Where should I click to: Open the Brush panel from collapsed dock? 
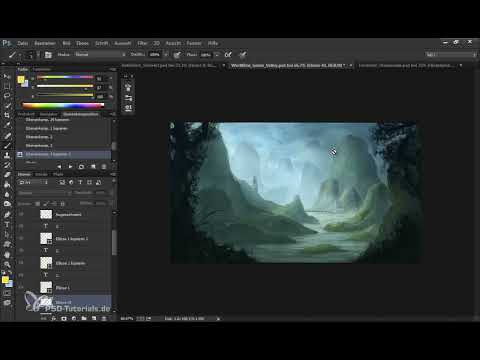tap(128, 88)
